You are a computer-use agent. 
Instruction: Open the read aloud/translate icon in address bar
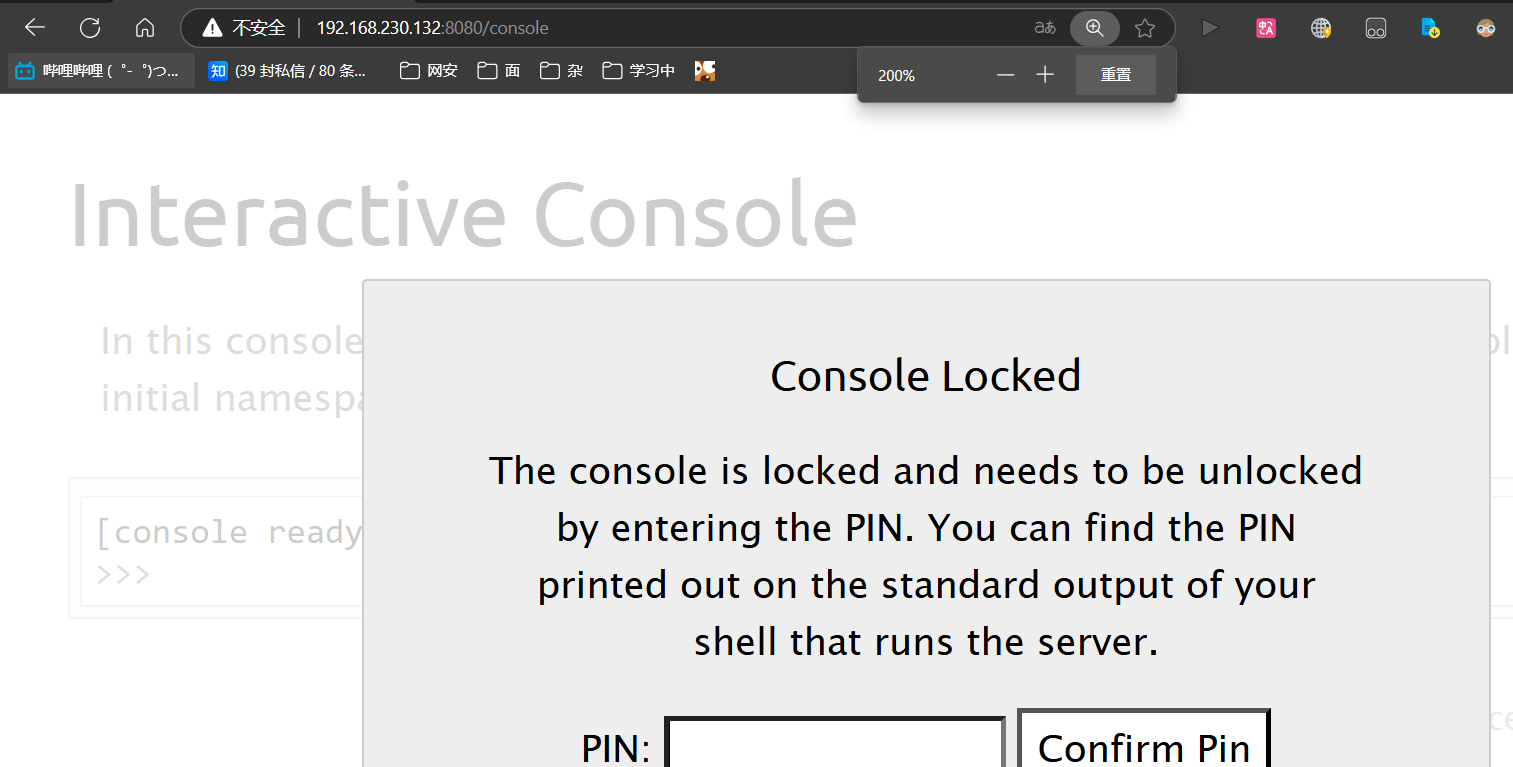coord(1045,28)
